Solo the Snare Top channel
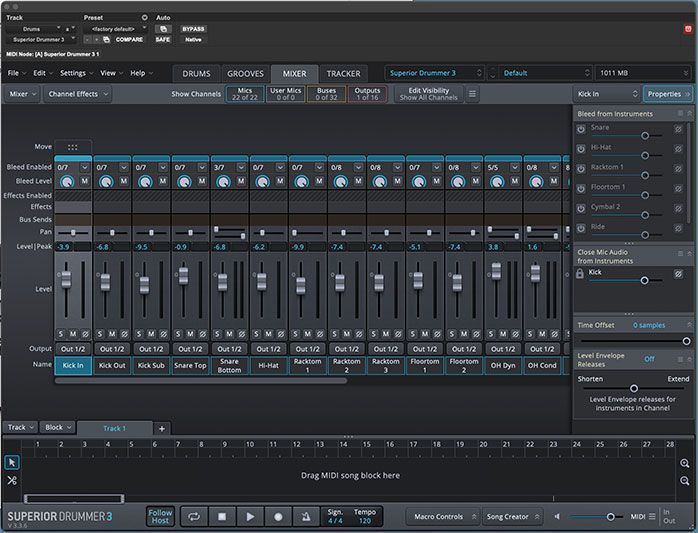698x533 pixels. coord(178,334)
